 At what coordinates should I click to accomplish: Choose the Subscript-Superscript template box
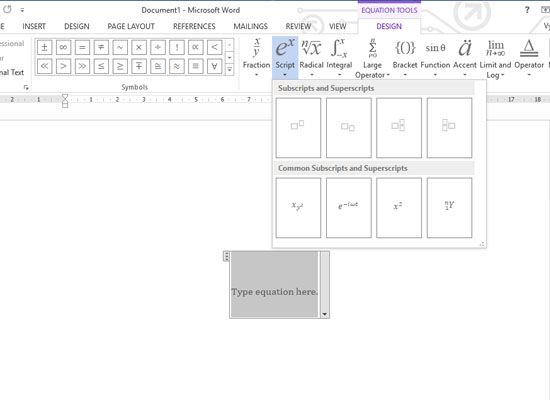[x=399, y=128]
